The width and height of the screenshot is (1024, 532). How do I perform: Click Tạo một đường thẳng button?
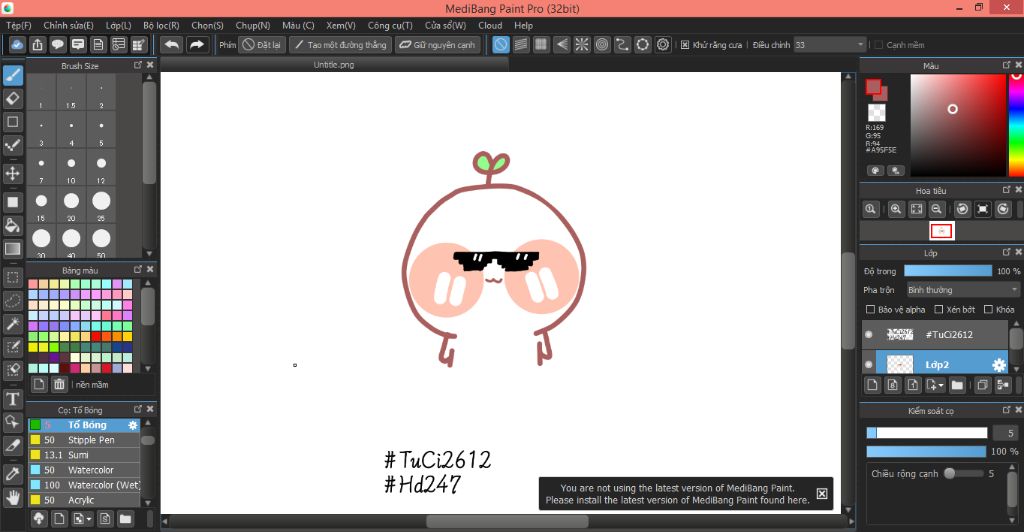[341, 44]
